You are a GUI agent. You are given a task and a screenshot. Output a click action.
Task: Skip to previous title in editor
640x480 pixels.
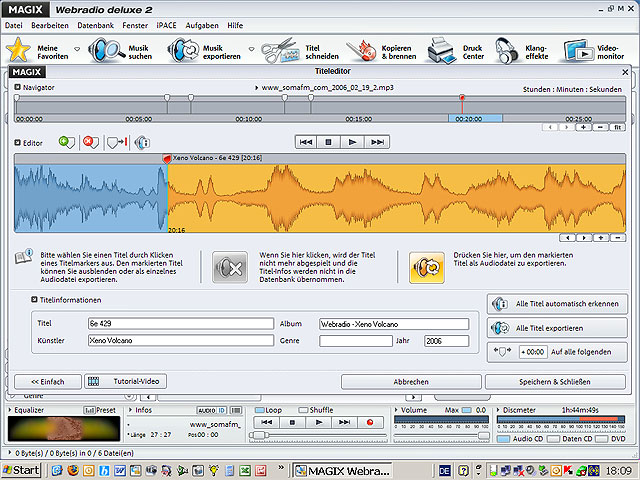pyautogui.click(x=306, y=142)
